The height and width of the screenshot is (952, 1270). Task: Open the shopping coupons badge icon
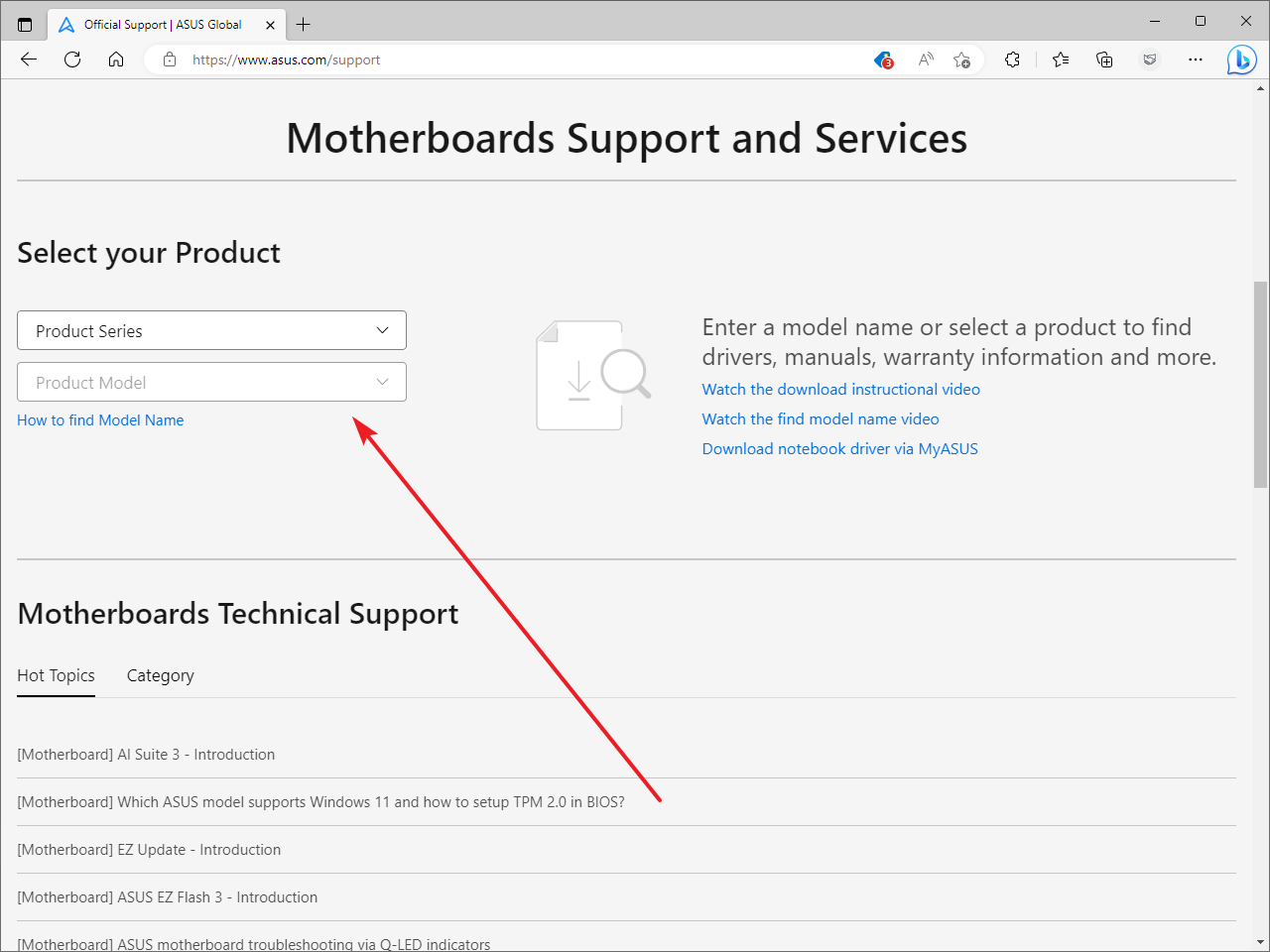(883, 59)
